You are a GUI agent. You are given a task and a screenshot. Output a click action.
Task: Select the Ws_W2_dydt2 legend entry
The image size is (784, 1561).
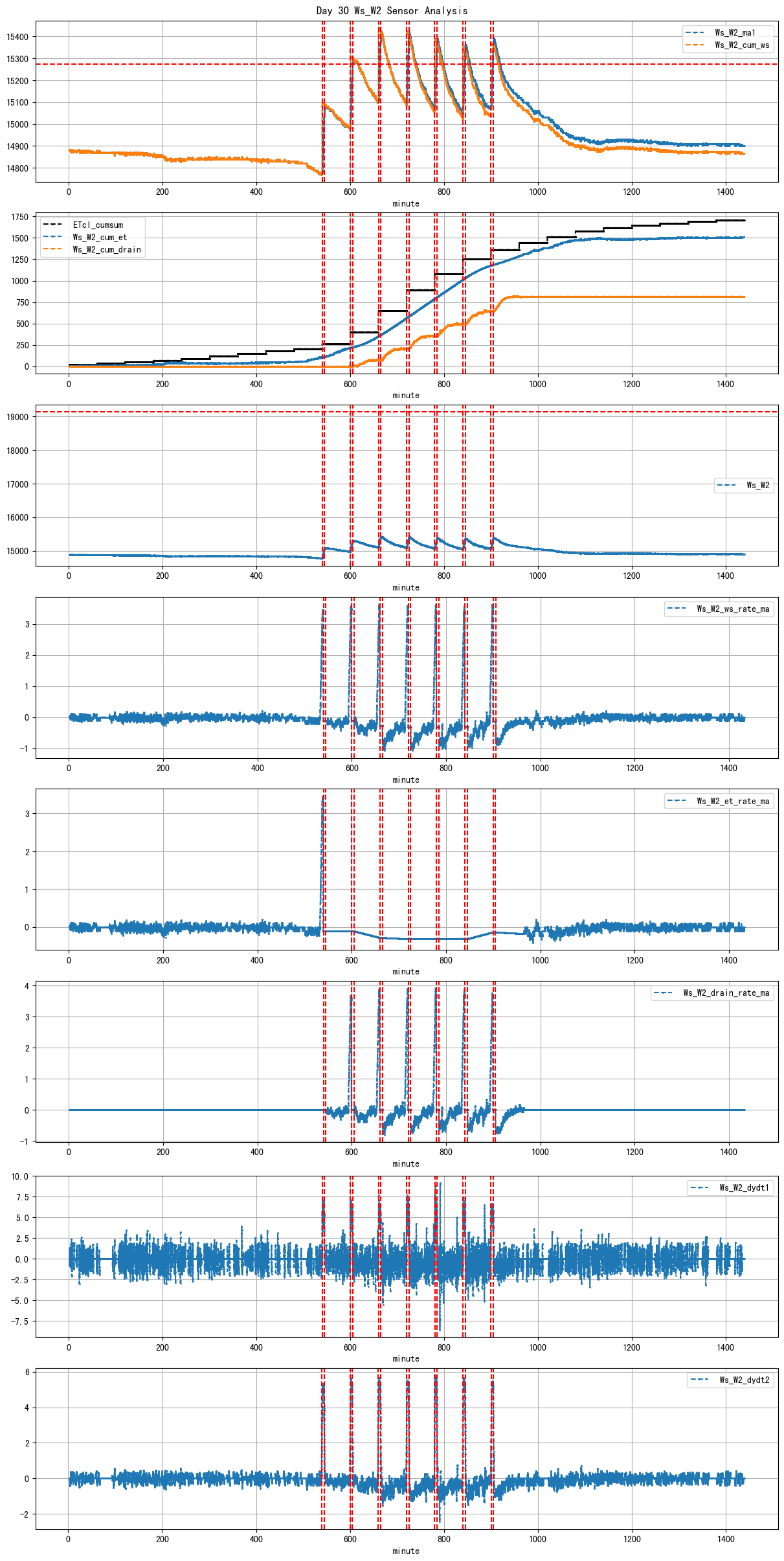click(x=744, y=1380)
